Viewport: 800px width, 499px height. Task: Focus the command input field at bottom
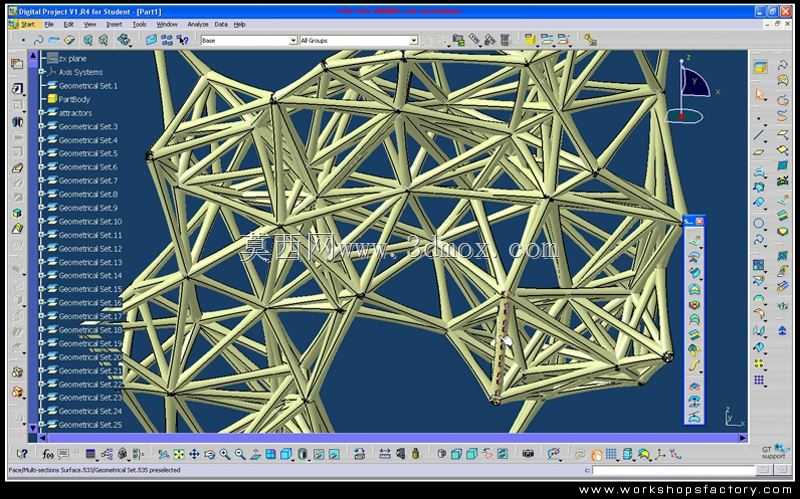pos(673,470)
